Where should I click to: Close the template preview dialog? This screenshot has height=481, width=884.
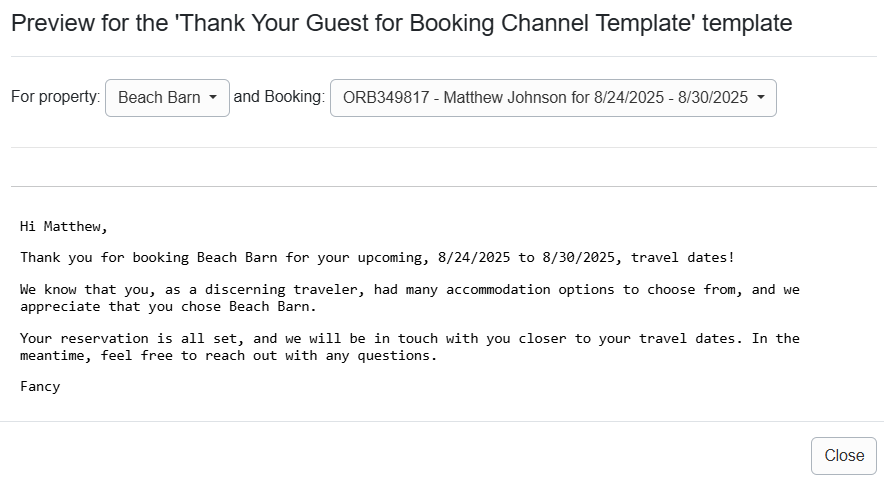click(x=843, y=455)
